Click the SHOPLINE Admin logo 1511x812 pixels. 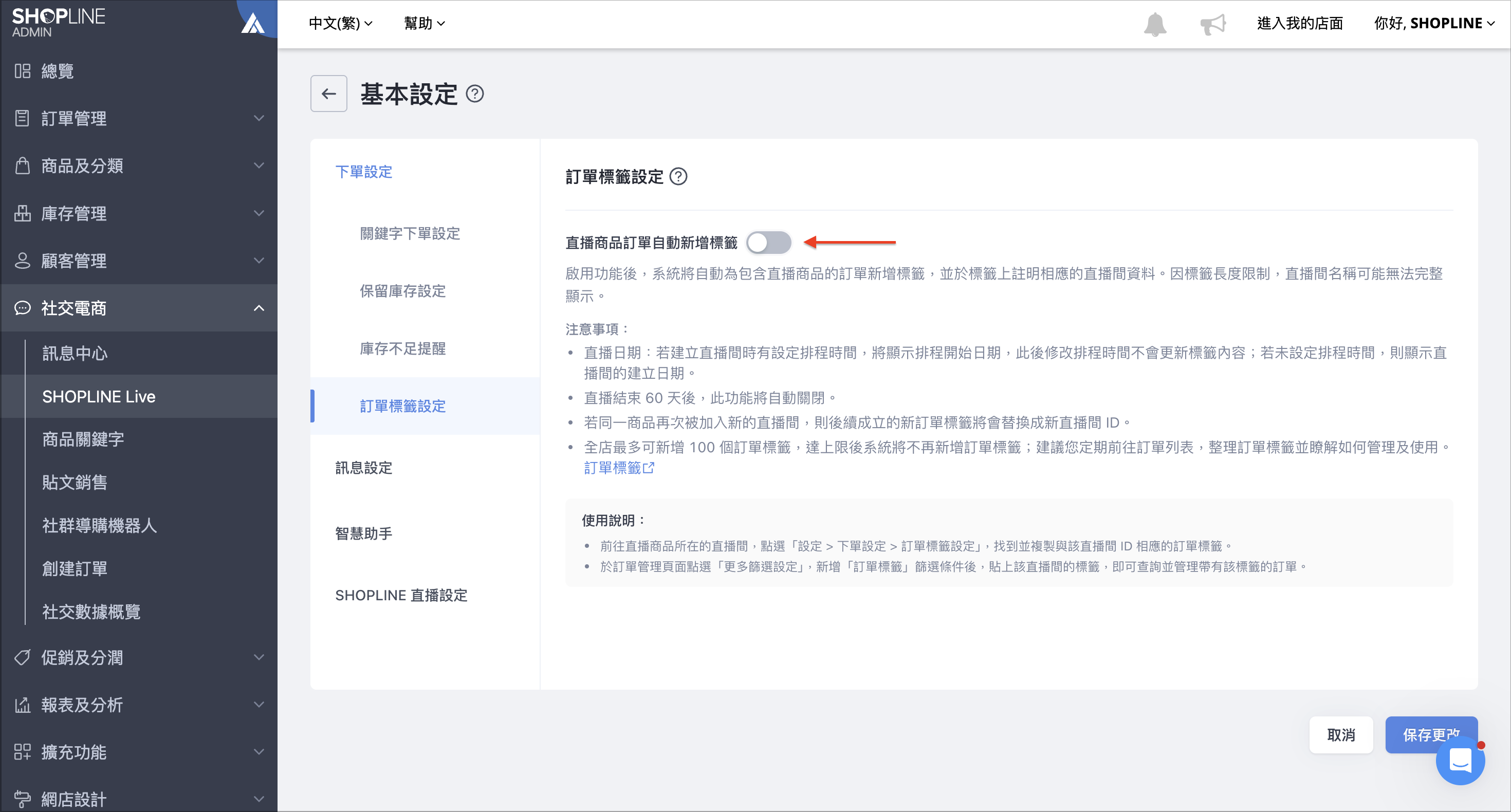(x=58, y=22)
